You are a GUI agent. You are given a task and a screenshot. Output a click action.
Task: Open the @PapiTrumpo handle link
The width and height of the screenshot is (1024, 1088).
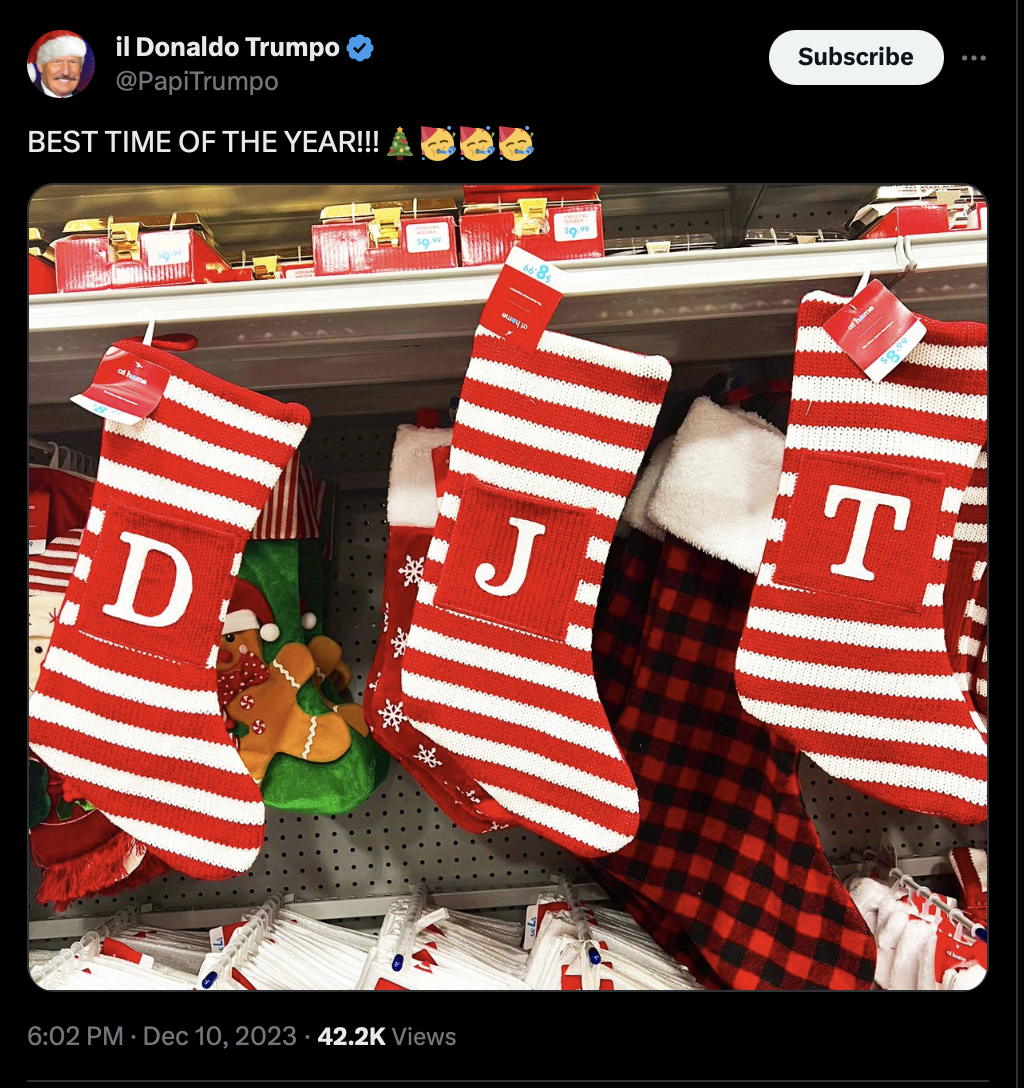tap(197, 81)
